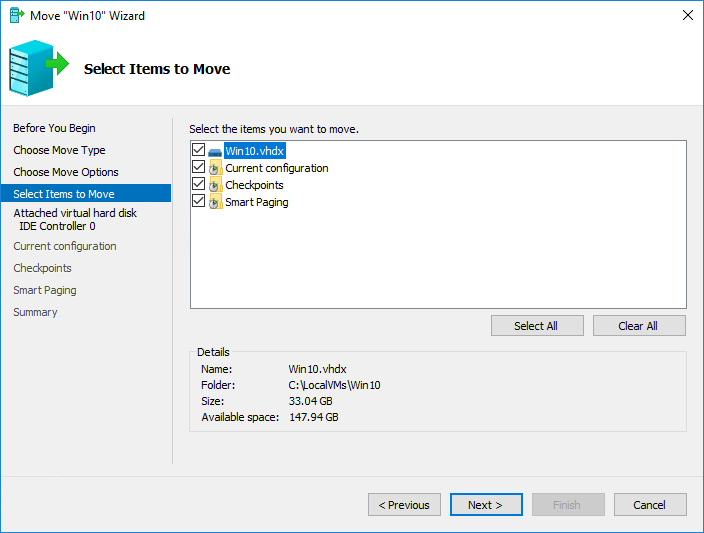Cancel the Move Win10 wizard
The height and width of the screenshot is (533, 704).
click(650, 505)
